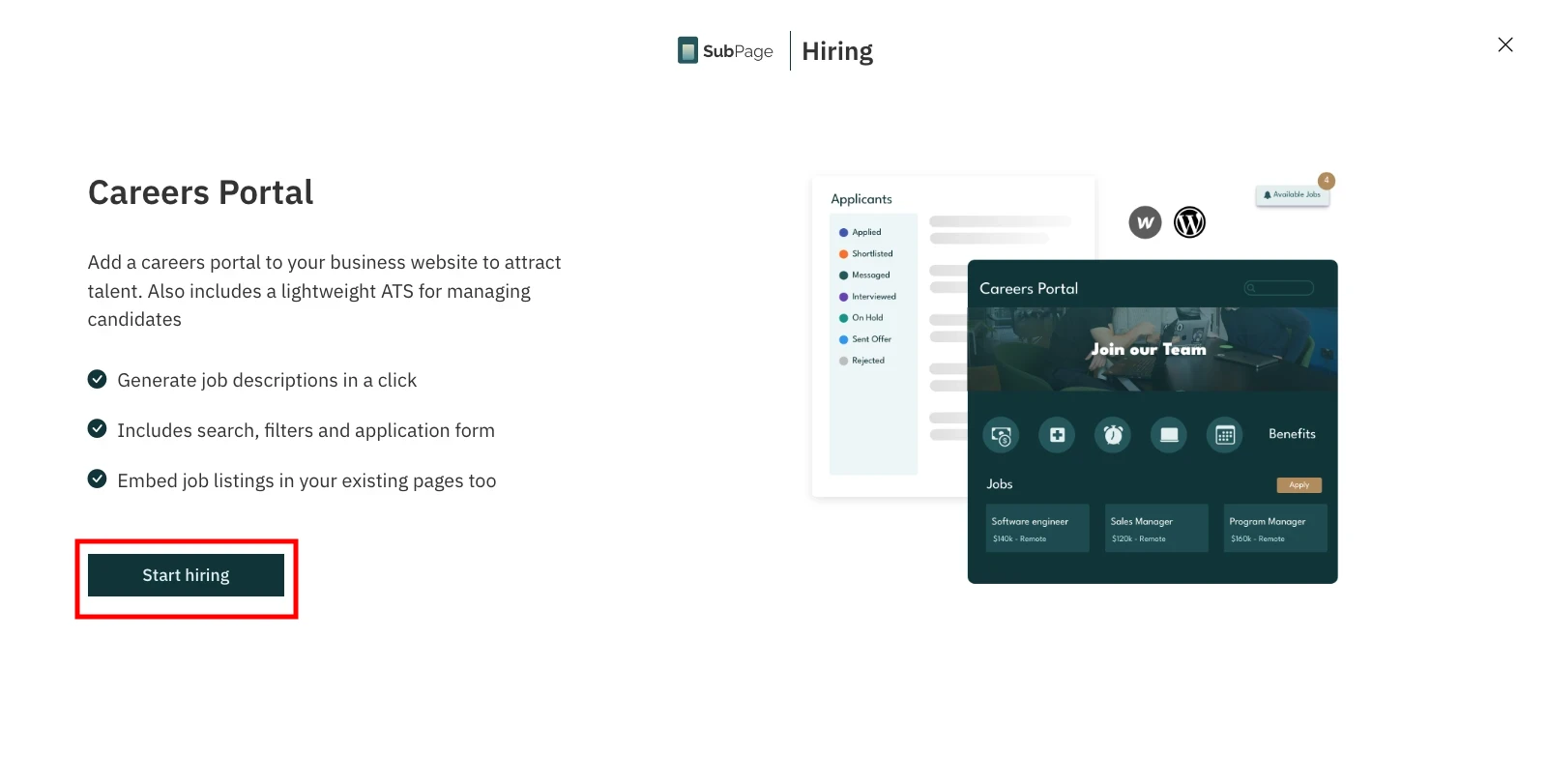Click the Jobs label in preview
The width and height of the screenshot is (1547, 784).
pyautogui.click(x=1000, y=484)
